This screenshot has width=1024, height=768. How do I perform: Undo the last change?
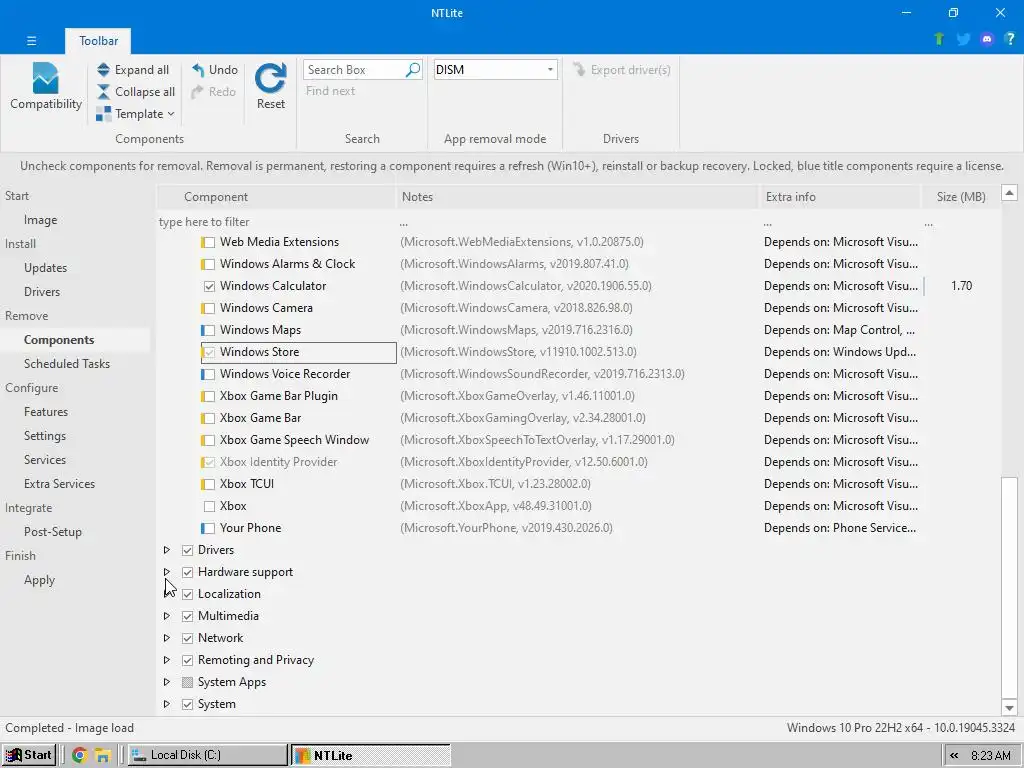(215, 70)
